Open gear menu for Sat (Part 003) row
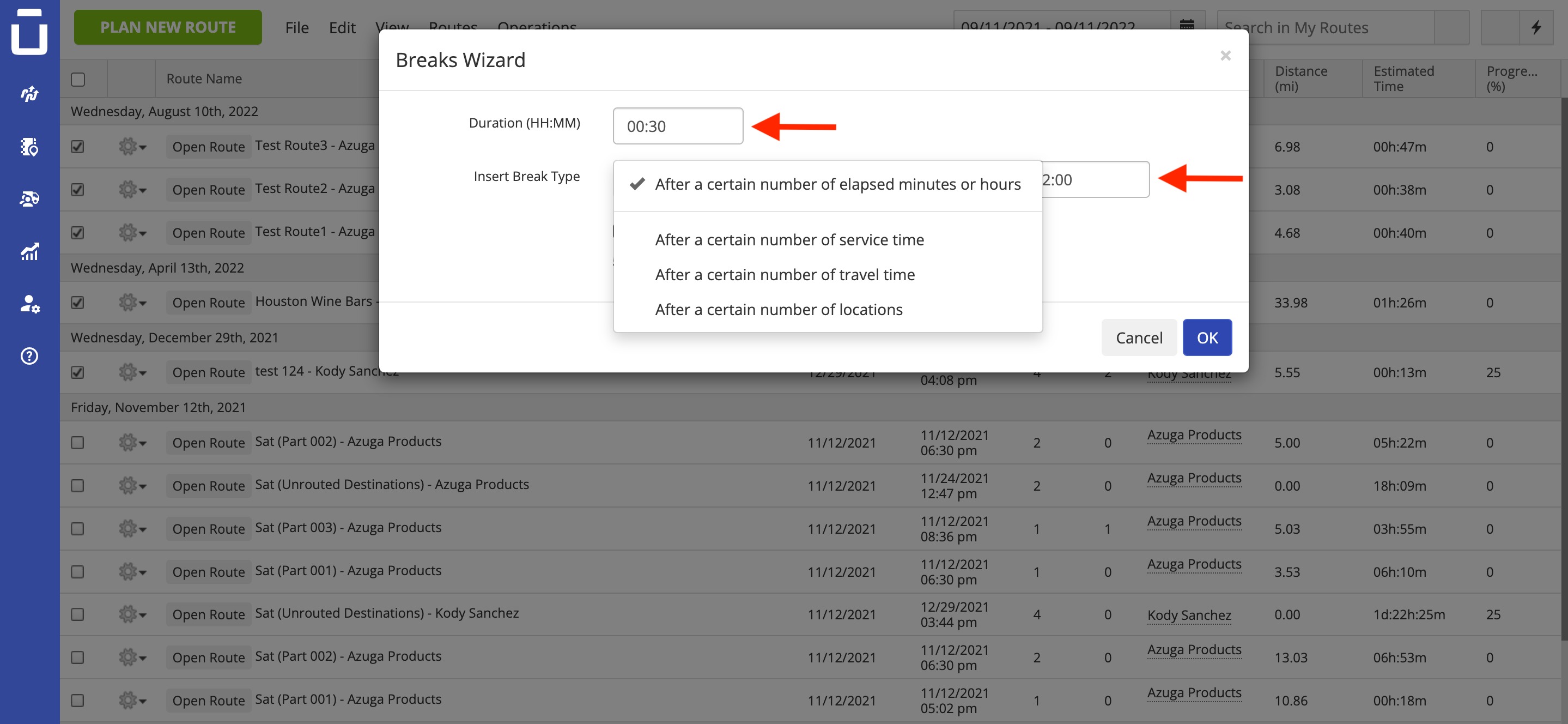The image size is (1568, 724). click(x=132, y=528)
